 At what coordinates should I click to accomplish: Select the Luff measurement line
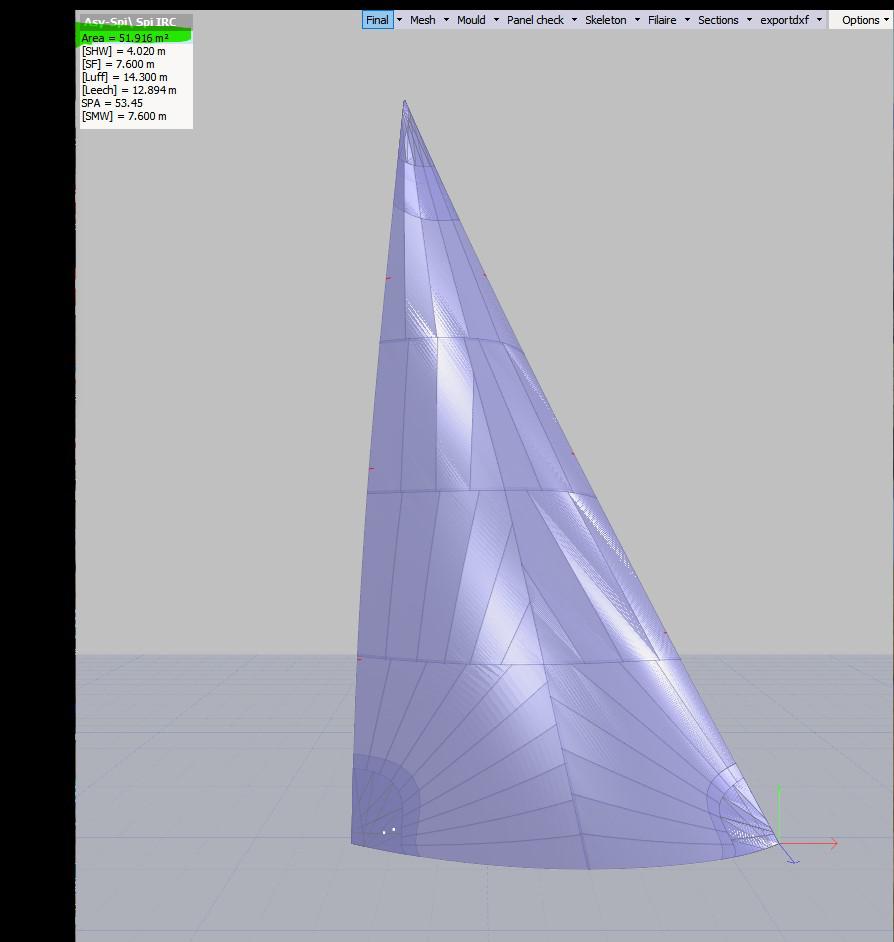(x=124, y=77)
